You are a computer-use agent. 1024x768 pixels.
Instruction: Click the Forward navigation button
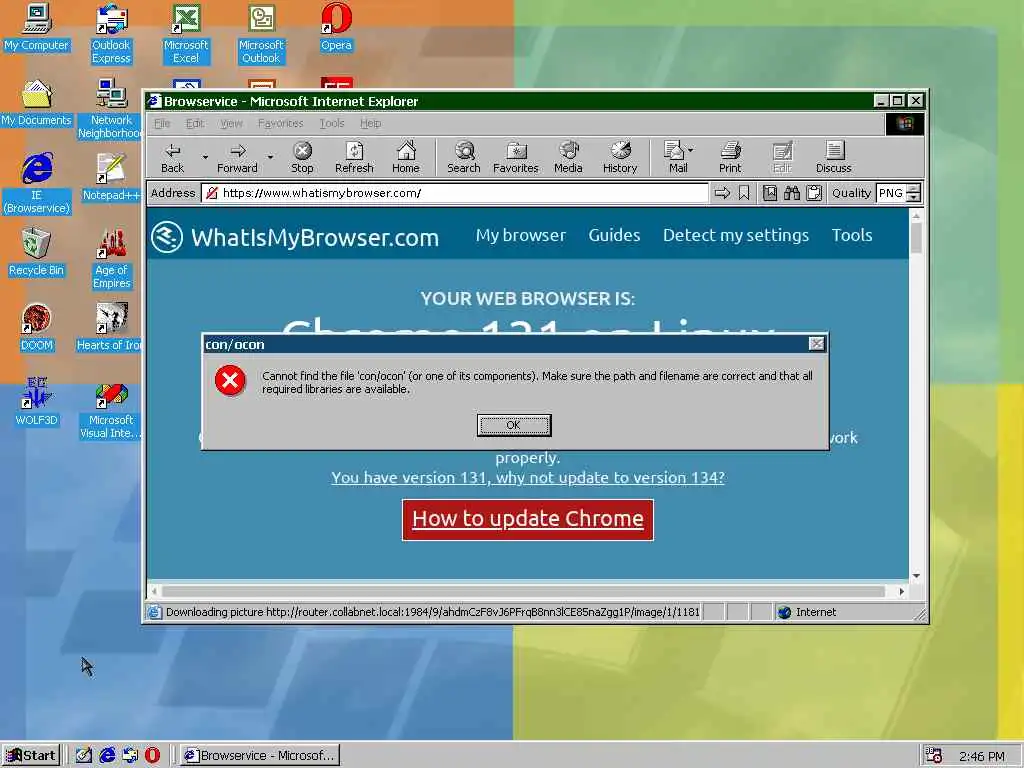(238, 157)
